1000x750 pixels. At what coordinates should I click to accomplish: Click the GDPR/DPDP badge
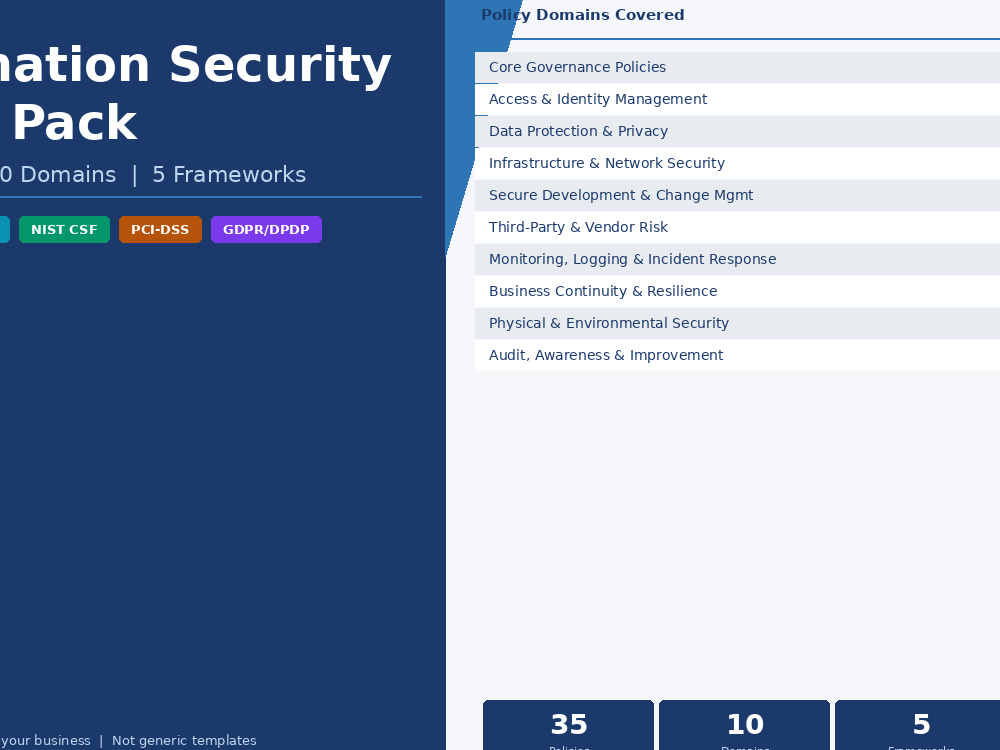(266, 230)
